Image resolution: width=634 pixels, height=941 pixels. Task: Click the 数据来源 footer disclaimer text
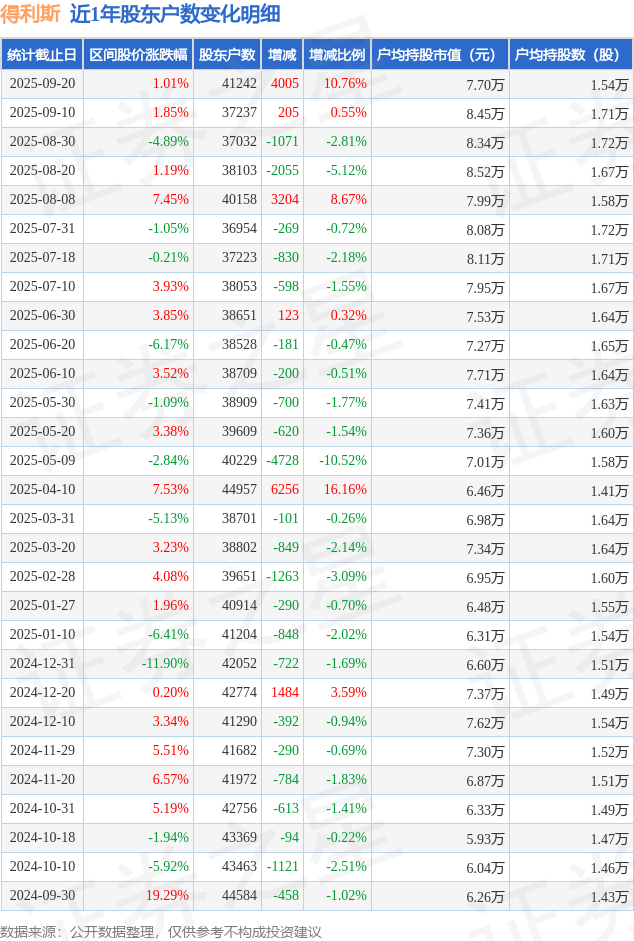161,931
